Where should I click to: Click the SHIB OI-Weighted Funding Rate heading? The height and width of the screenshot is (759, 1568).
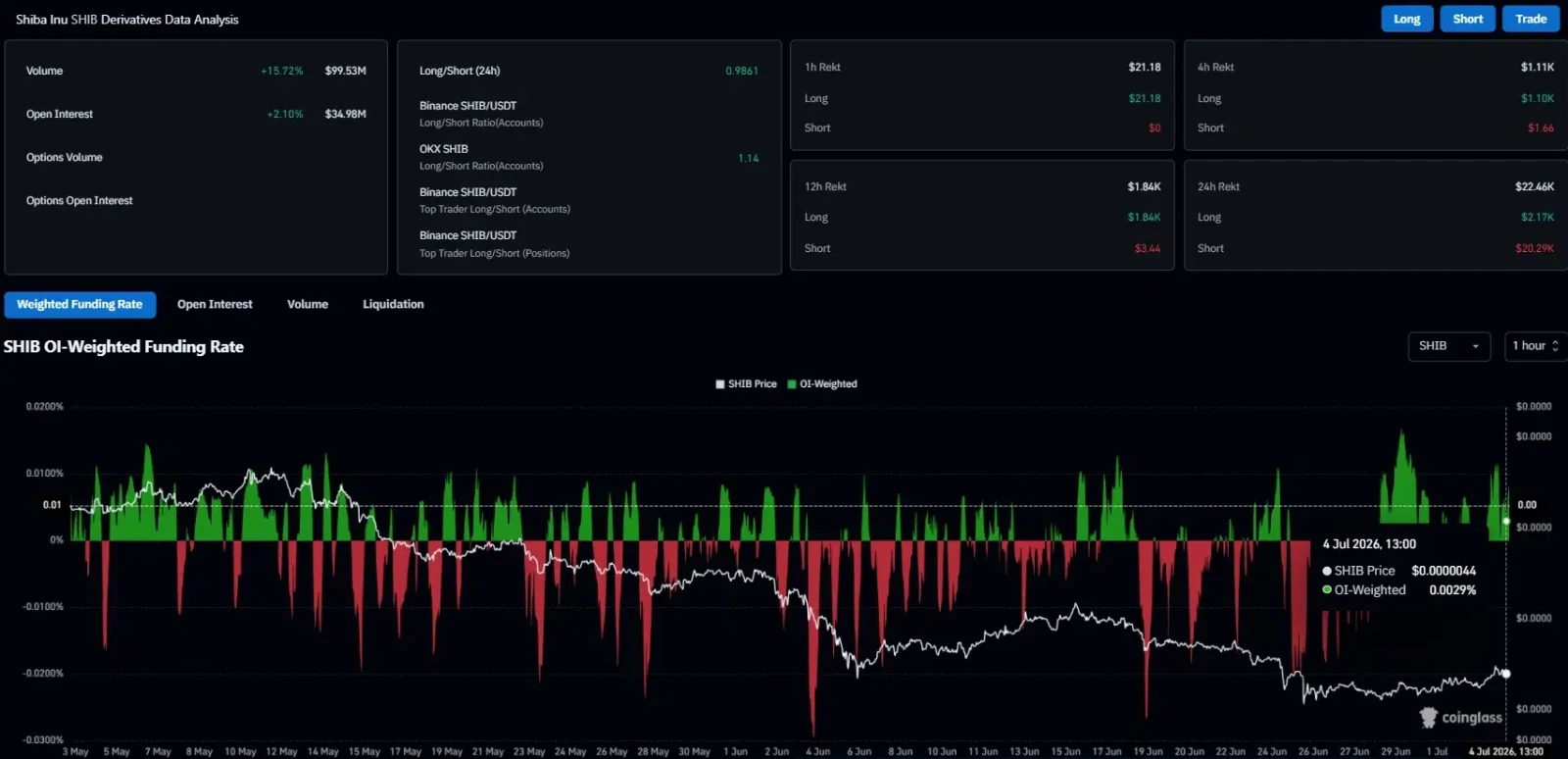click(123, 346)
